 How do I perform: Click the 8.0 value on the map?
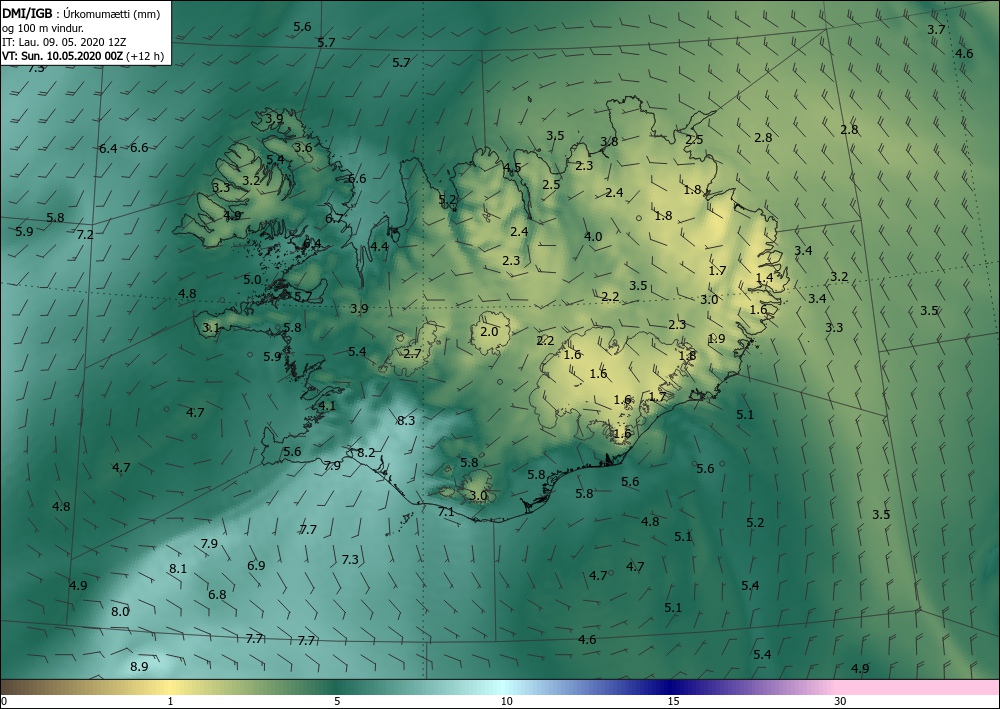pos(121,611)
